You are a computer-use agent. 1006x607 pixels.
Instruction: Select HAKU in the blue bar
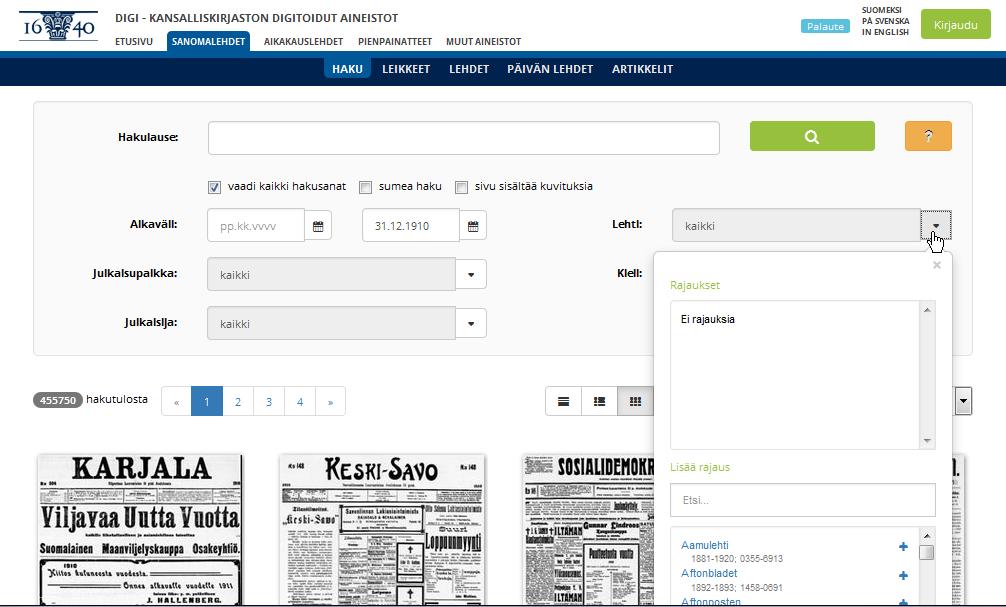[347, 69]
